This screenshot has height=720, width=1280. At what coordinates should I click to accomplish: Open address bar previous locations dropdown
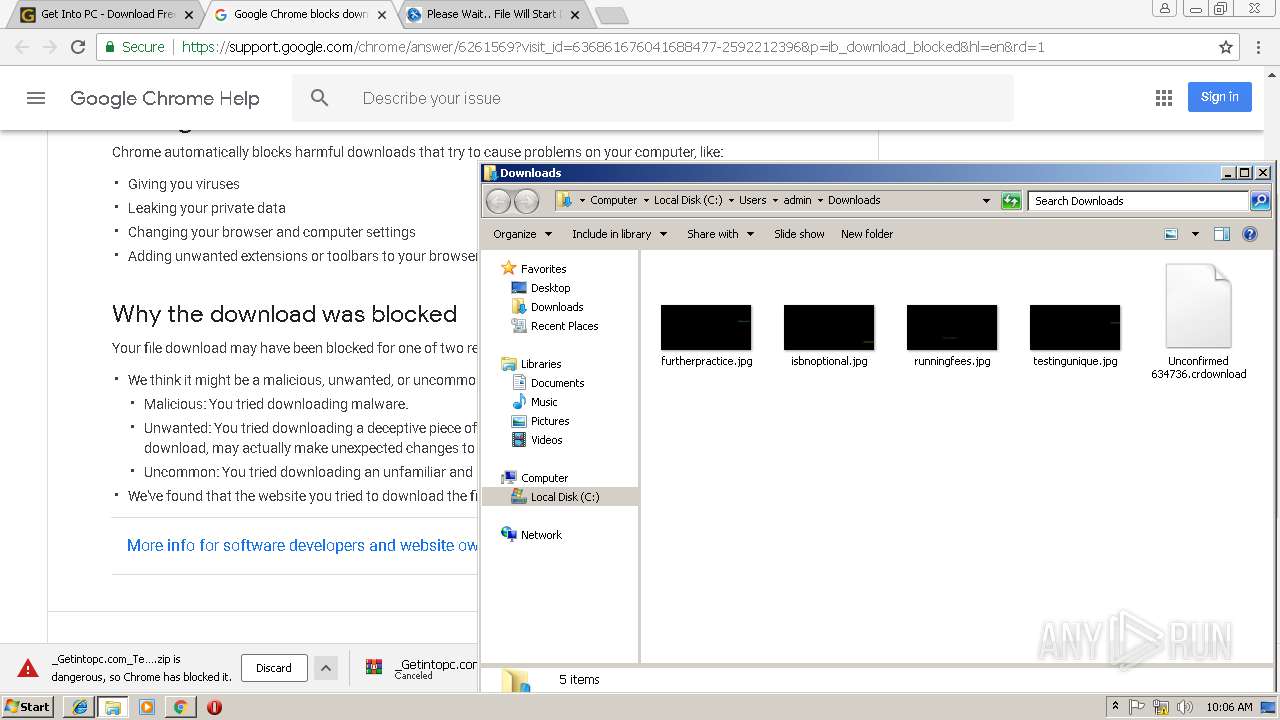click(x=986, y=201)
